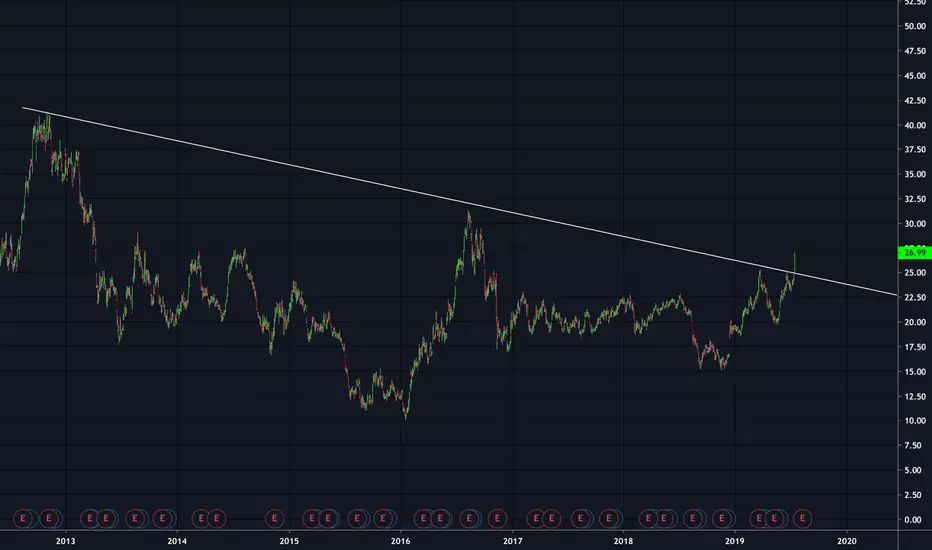Click the 2015 year label on time axis
This screenshot has width=932, height=550.
[x=289, y=541]
